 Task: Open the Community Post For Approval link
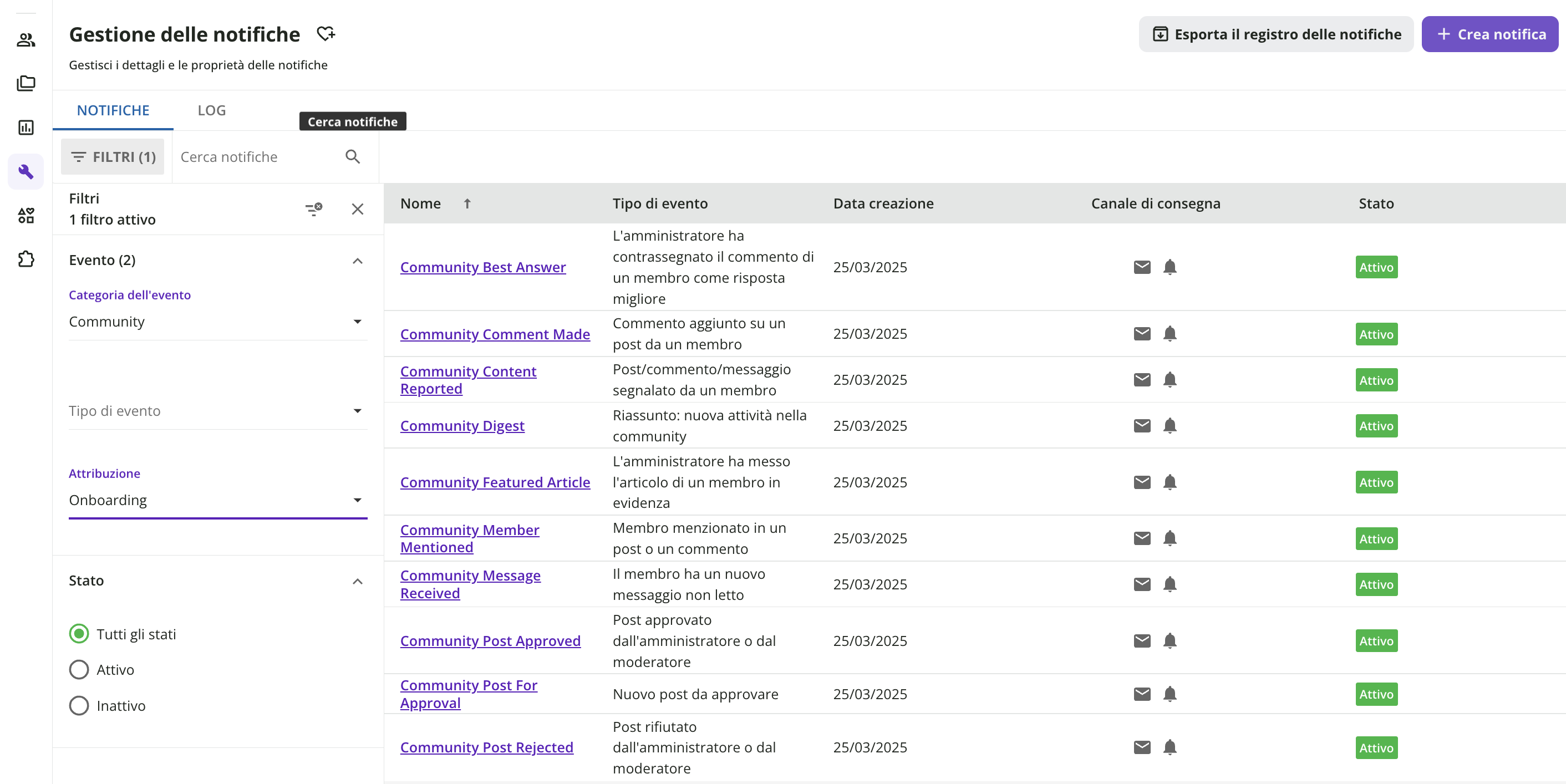(x=468, y=694)
